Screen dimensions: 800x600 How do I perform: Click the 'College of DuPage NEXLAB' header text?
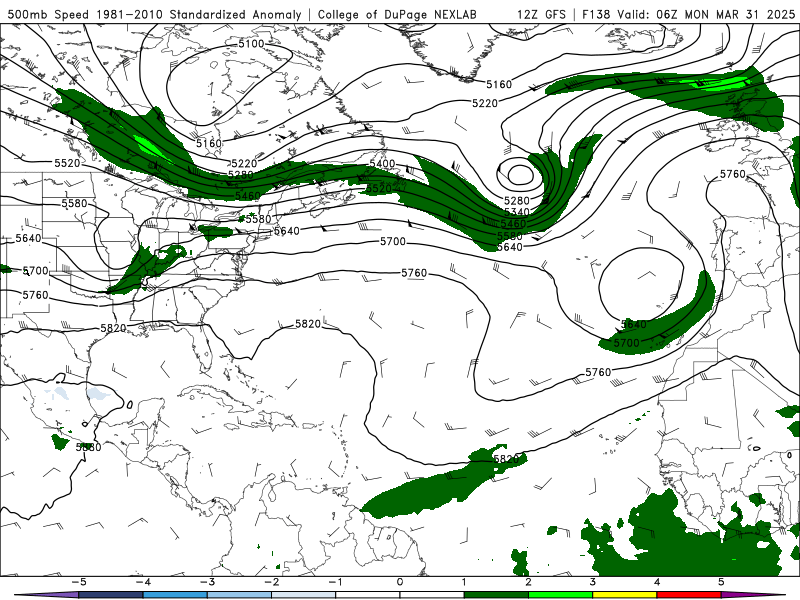click(397, 14)
